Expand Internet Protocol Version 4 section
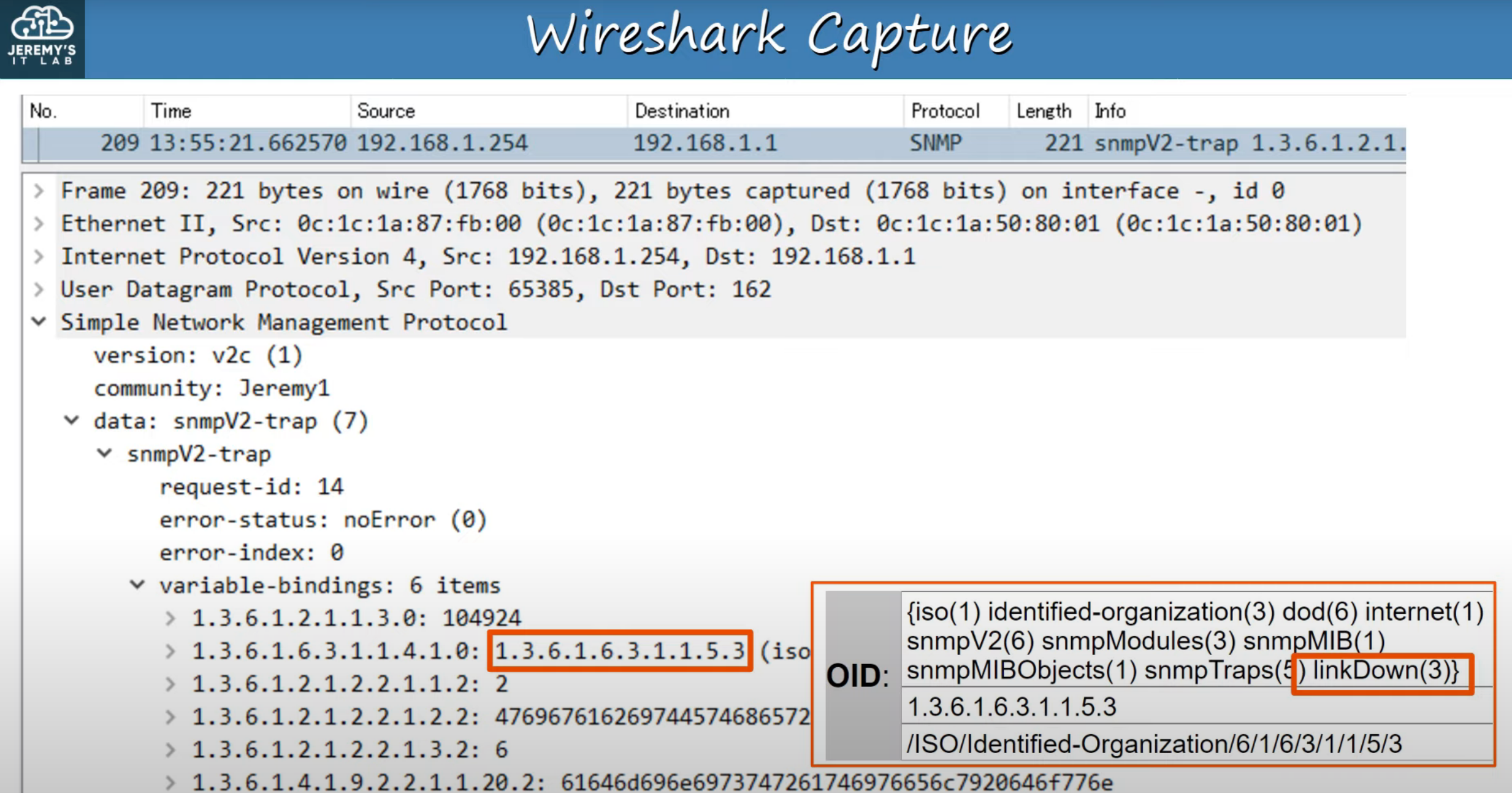Screen dimensions: 1512x793 click(39, 256)
